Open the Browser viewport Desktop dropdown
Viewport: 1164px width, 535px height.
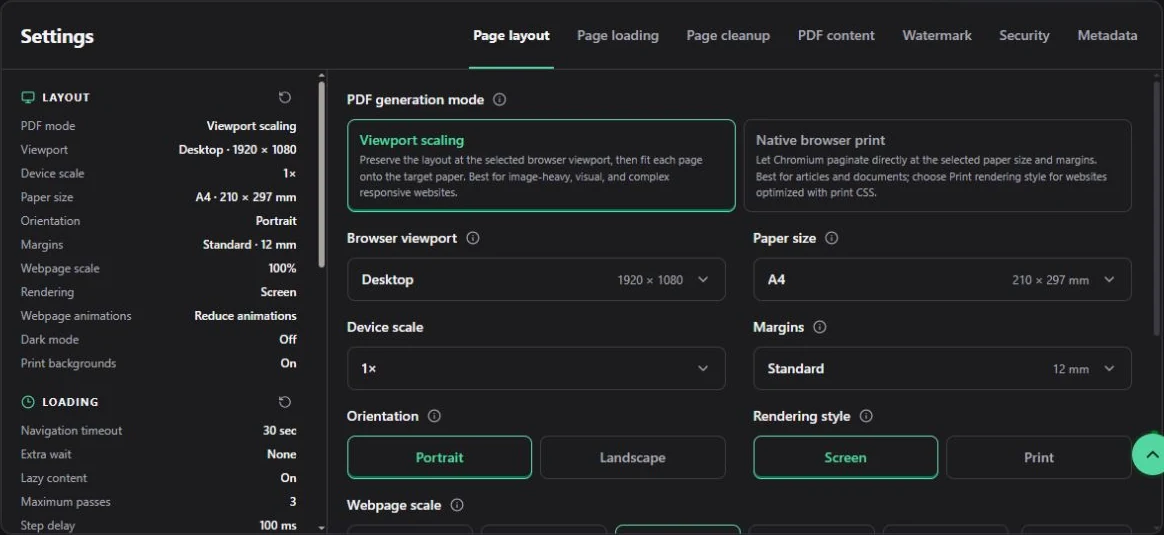(536, 280)
